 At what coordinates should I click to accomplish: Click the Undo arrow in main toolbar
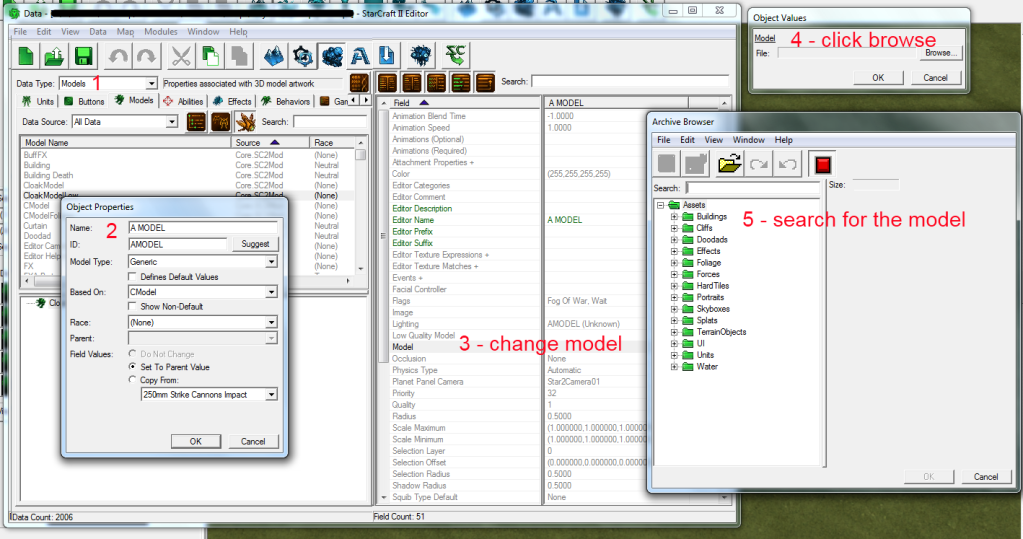[x=118, y=56]
